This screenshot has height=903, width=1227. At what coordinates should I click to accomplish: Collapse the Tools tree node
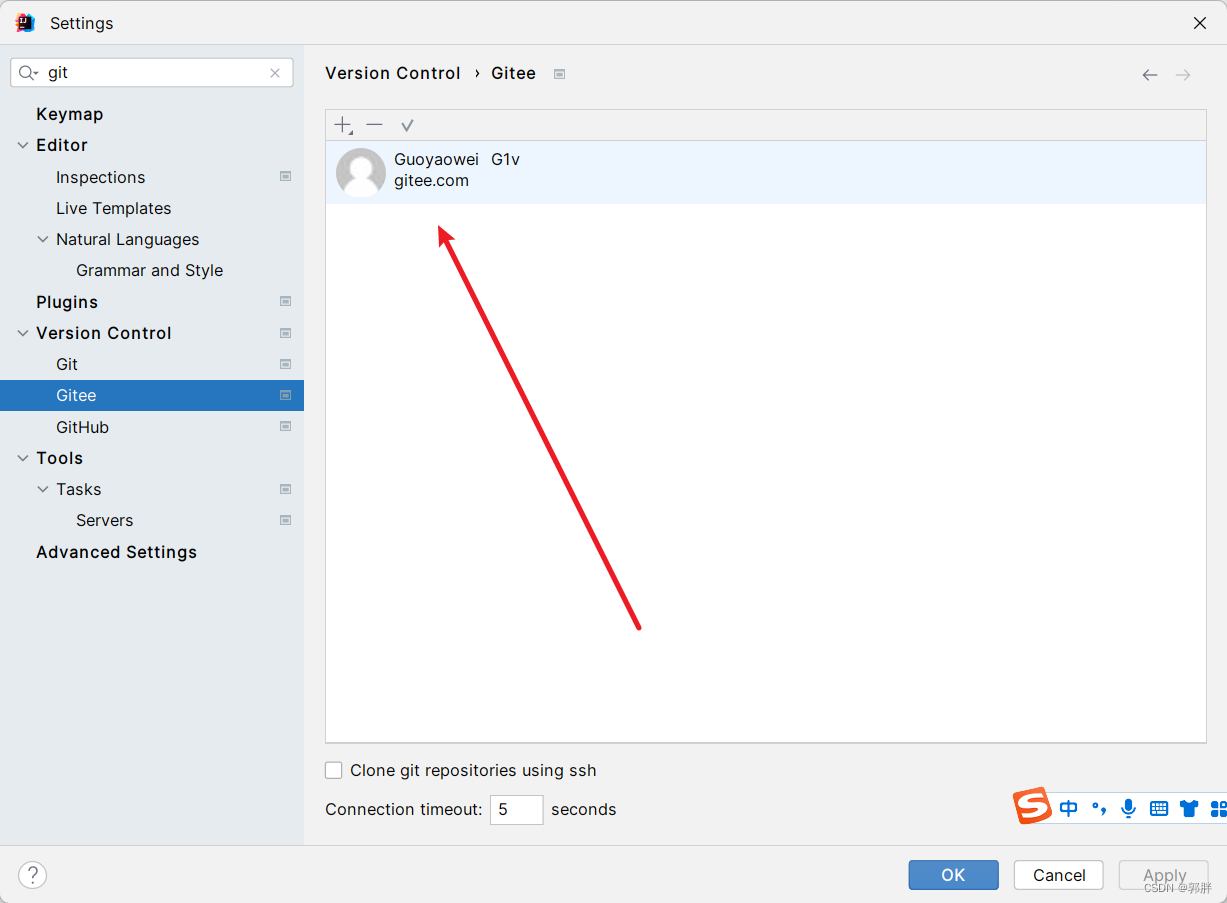23,458
